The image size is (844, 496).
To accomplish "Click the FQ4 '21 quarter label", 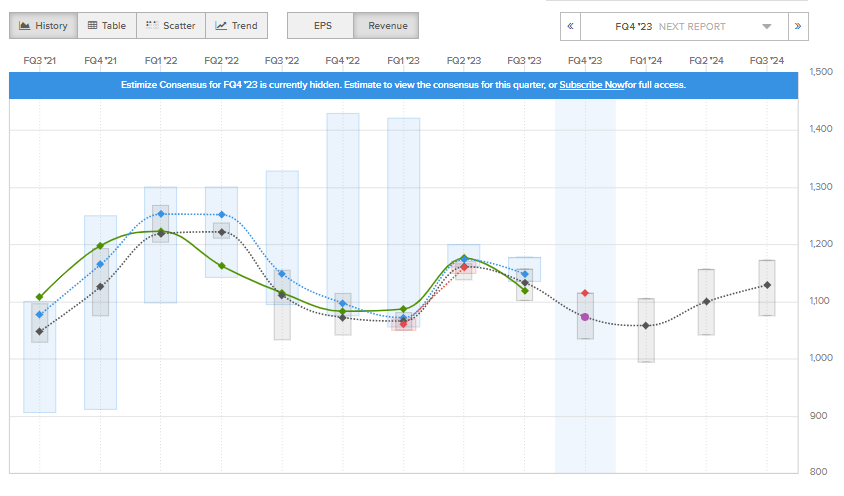I will tap(100, 61).
